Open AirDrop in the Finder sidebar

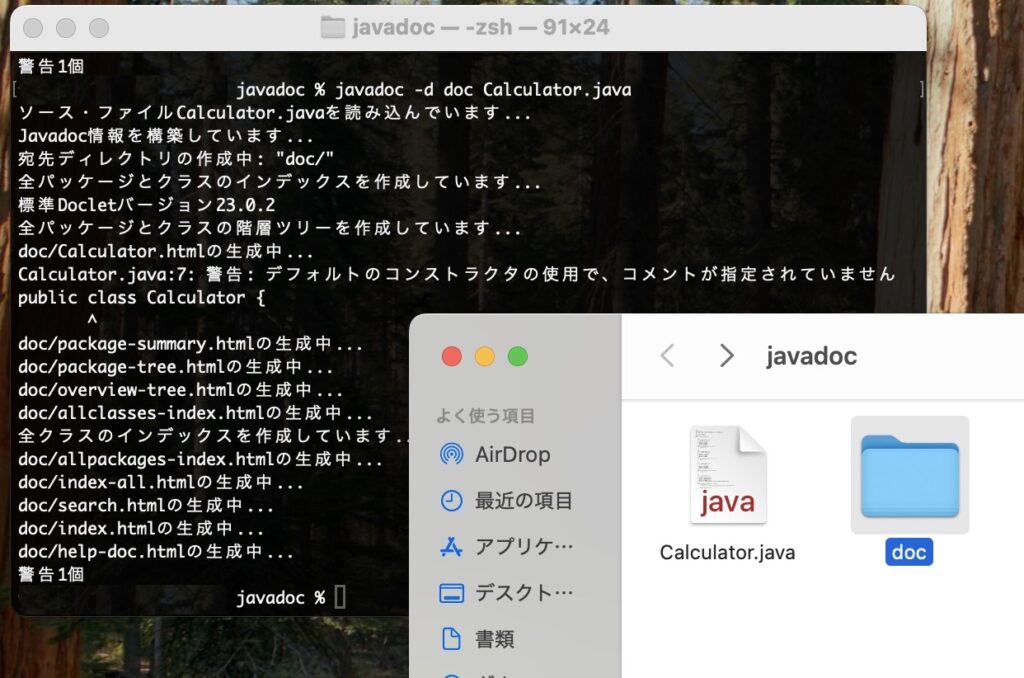coord(495,455)
